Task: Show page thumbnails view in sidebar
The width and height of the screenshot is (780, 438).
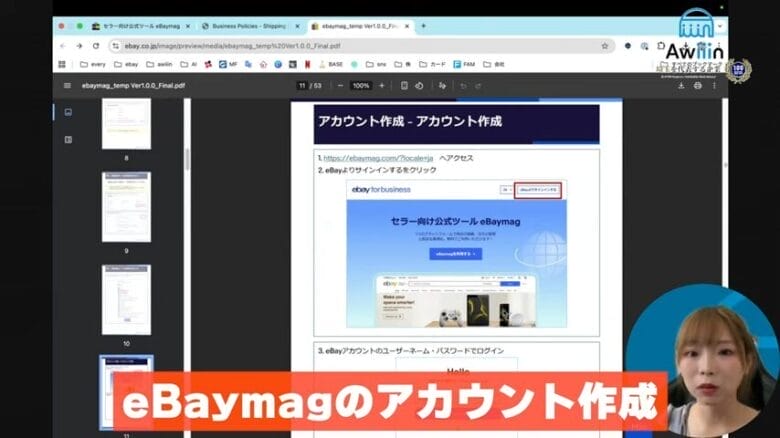Action: click(68, 112)
